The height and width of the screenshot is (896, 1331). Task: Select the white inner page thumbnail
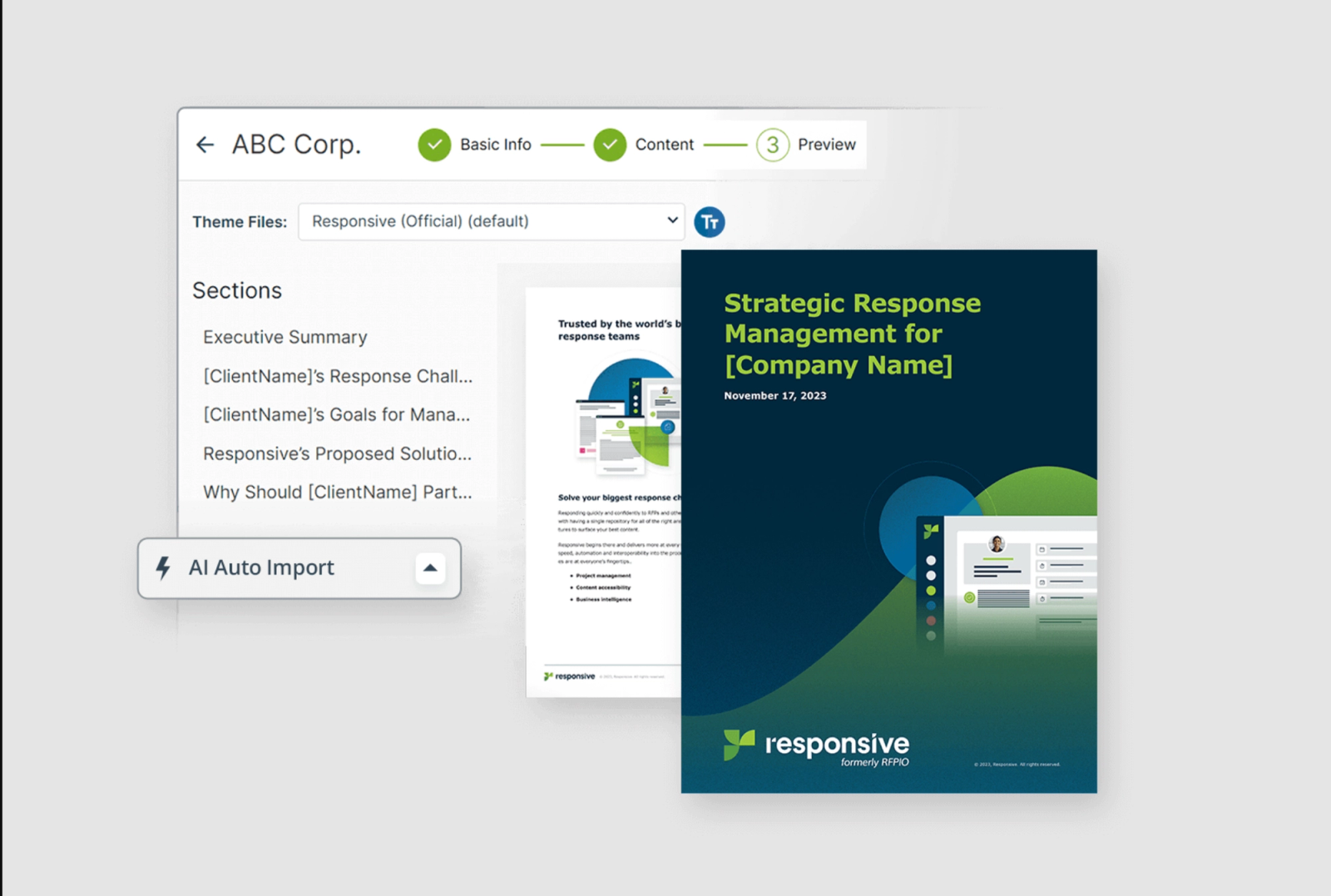604,492
